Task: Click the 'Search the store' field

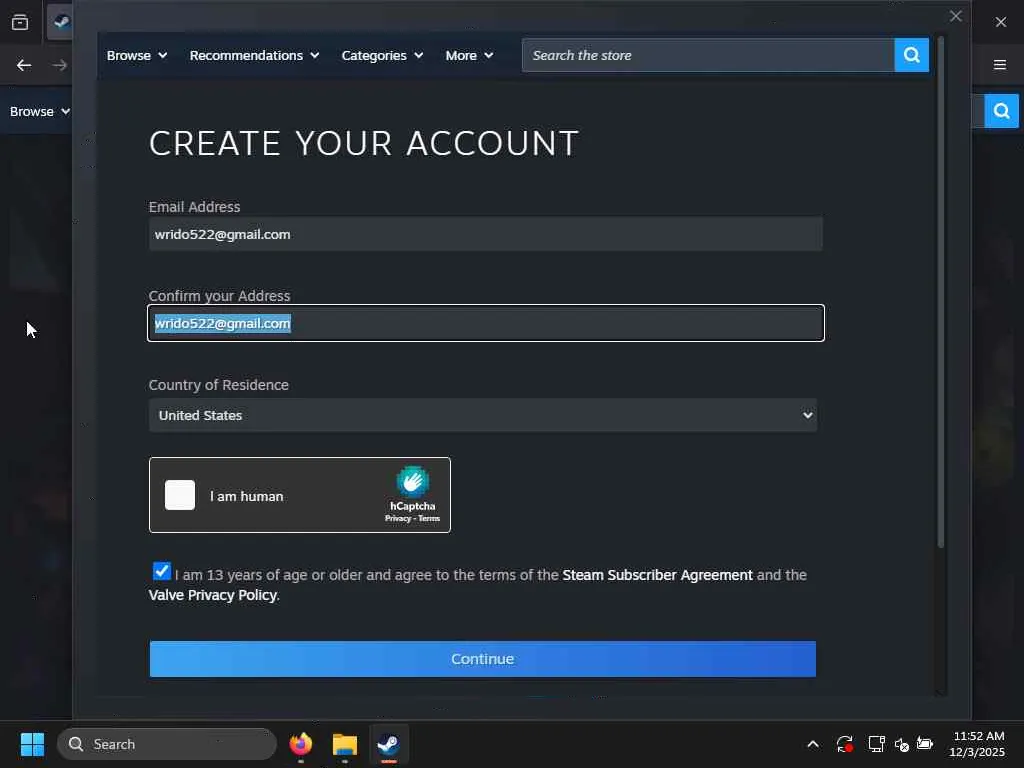Action: coord(708,56)
